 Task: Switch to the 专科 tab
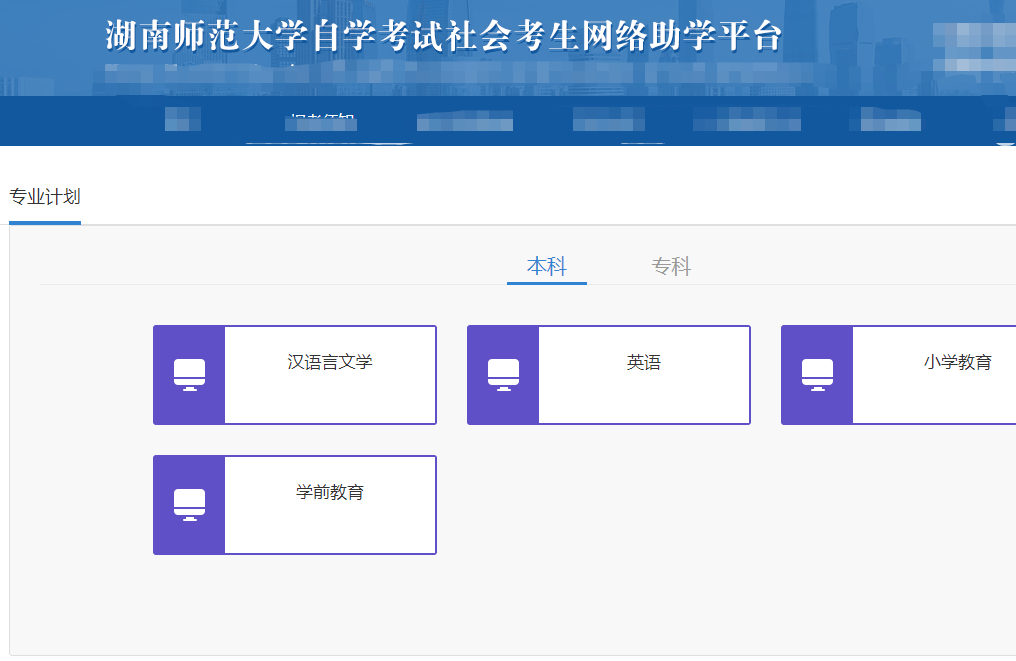[x=671, y=266]
